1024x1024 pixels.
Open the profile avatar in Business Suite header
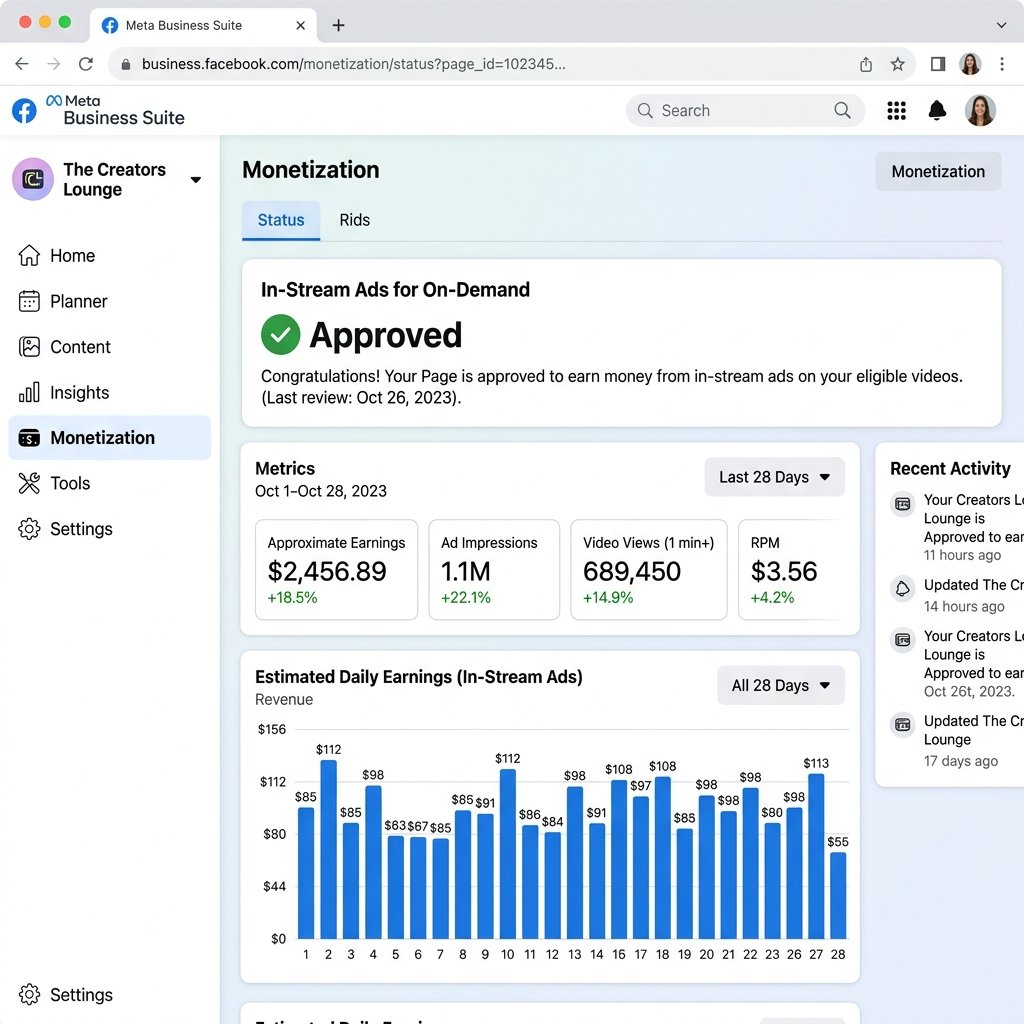980,110
